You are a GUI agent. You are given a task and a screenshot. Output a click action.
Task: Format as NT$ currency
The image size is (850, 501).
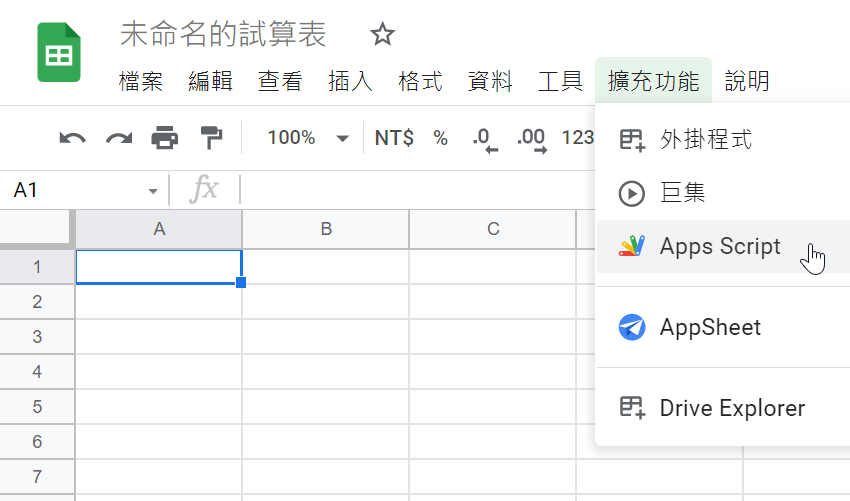click(x=394, y=138)
